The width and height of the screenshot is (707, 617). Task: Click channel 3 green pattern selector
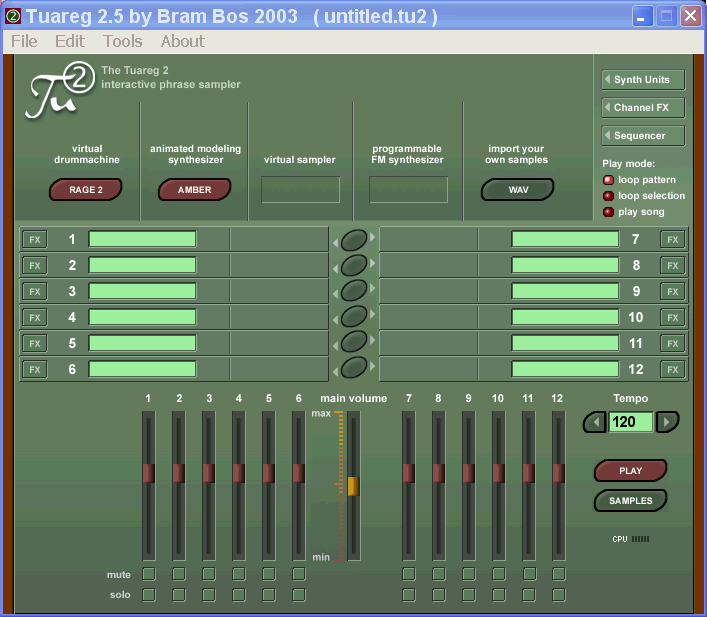point(142,292)
